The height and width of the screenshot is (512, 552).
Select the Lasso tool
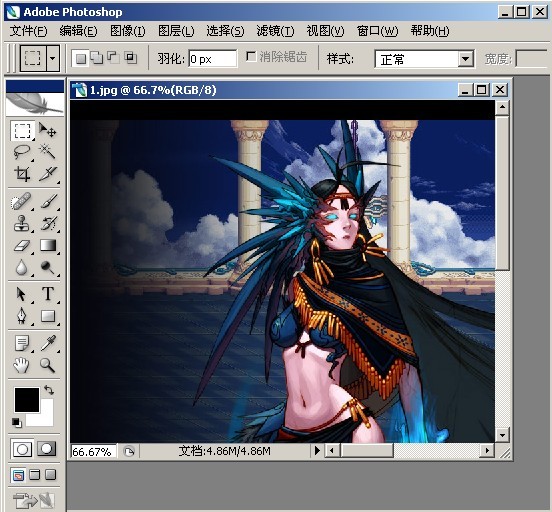[x=22, y=152]
